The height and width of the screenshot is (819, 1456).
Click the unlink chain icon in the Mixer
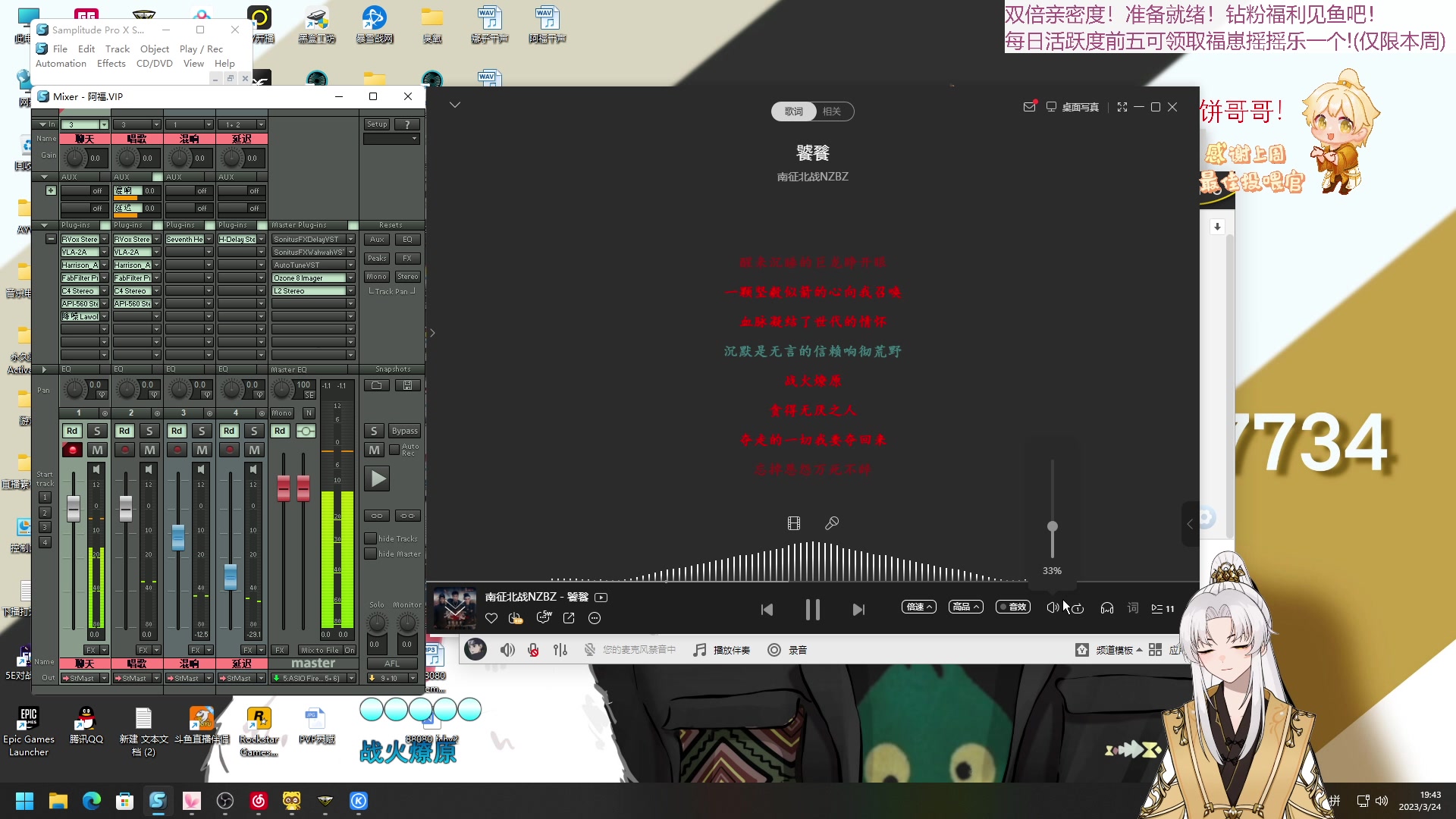(x=407, y=516)
